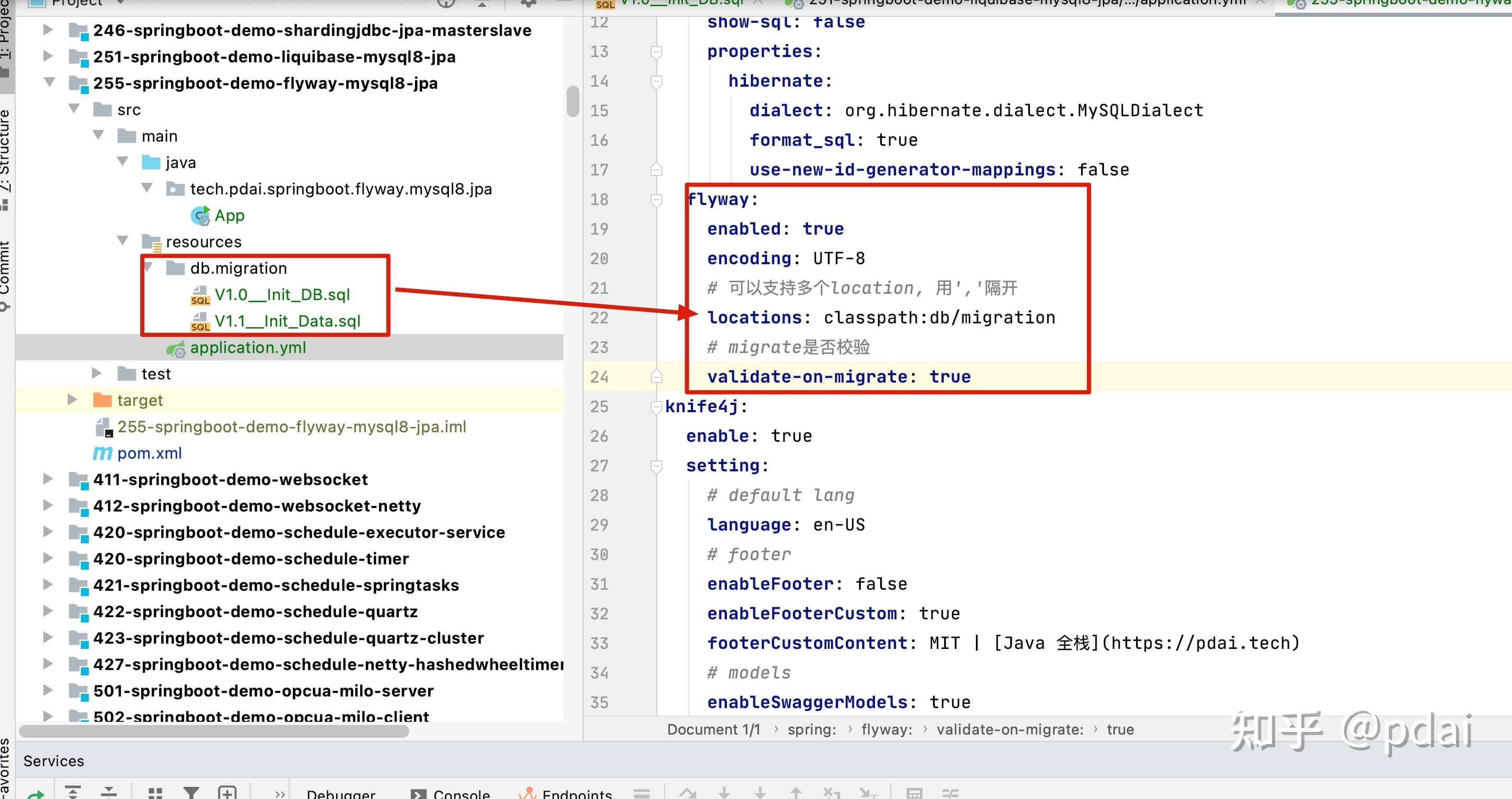Open the Project view mode dropdown
Image resolution: width=1512 pixels, height=799 pixels.
click(x=121, y=3)
